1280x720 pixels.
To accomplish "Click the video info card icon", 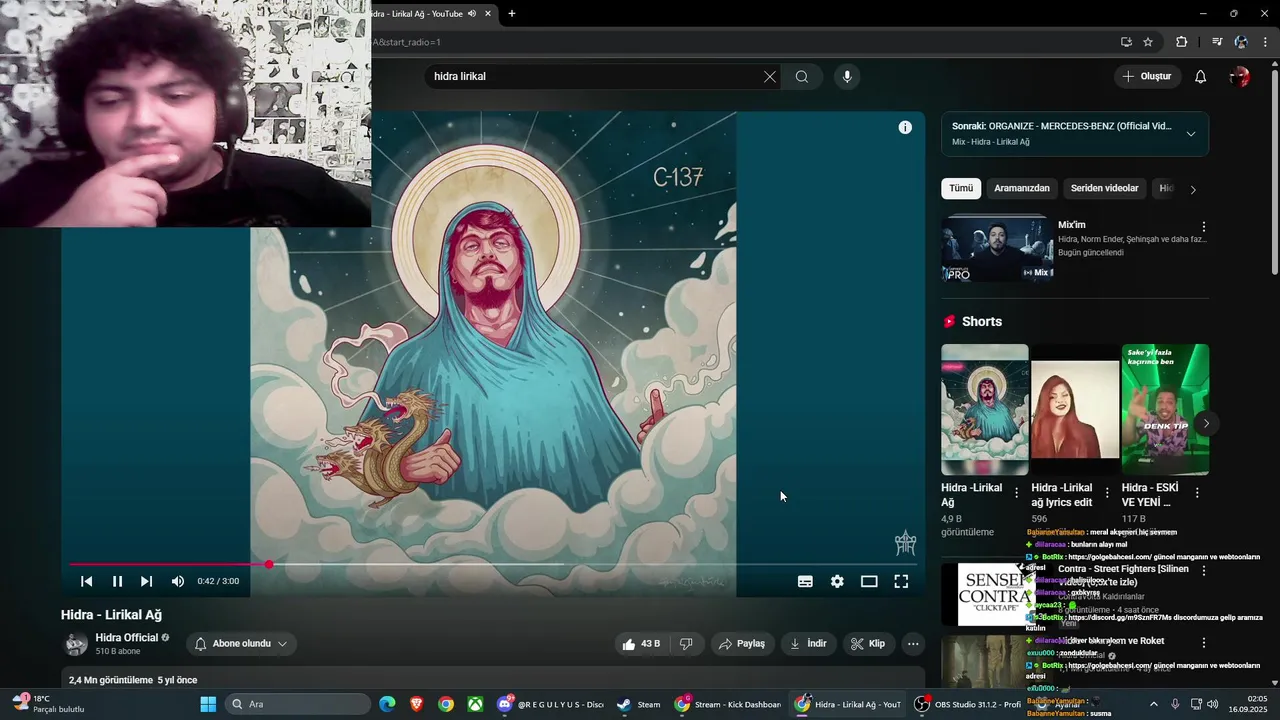I will tap(905, 127).
